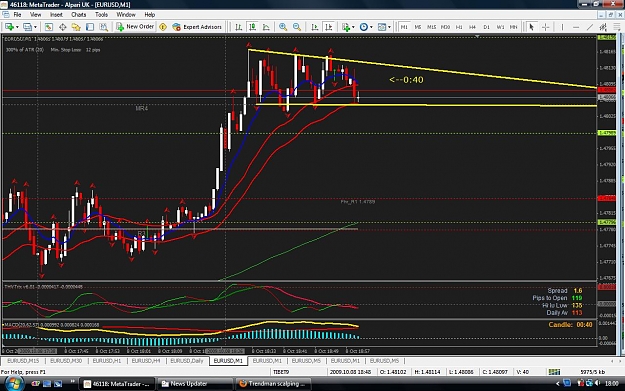
Task: Open the yellow diamond info icon
Action: pyautogui.click(x=163, y=27)
